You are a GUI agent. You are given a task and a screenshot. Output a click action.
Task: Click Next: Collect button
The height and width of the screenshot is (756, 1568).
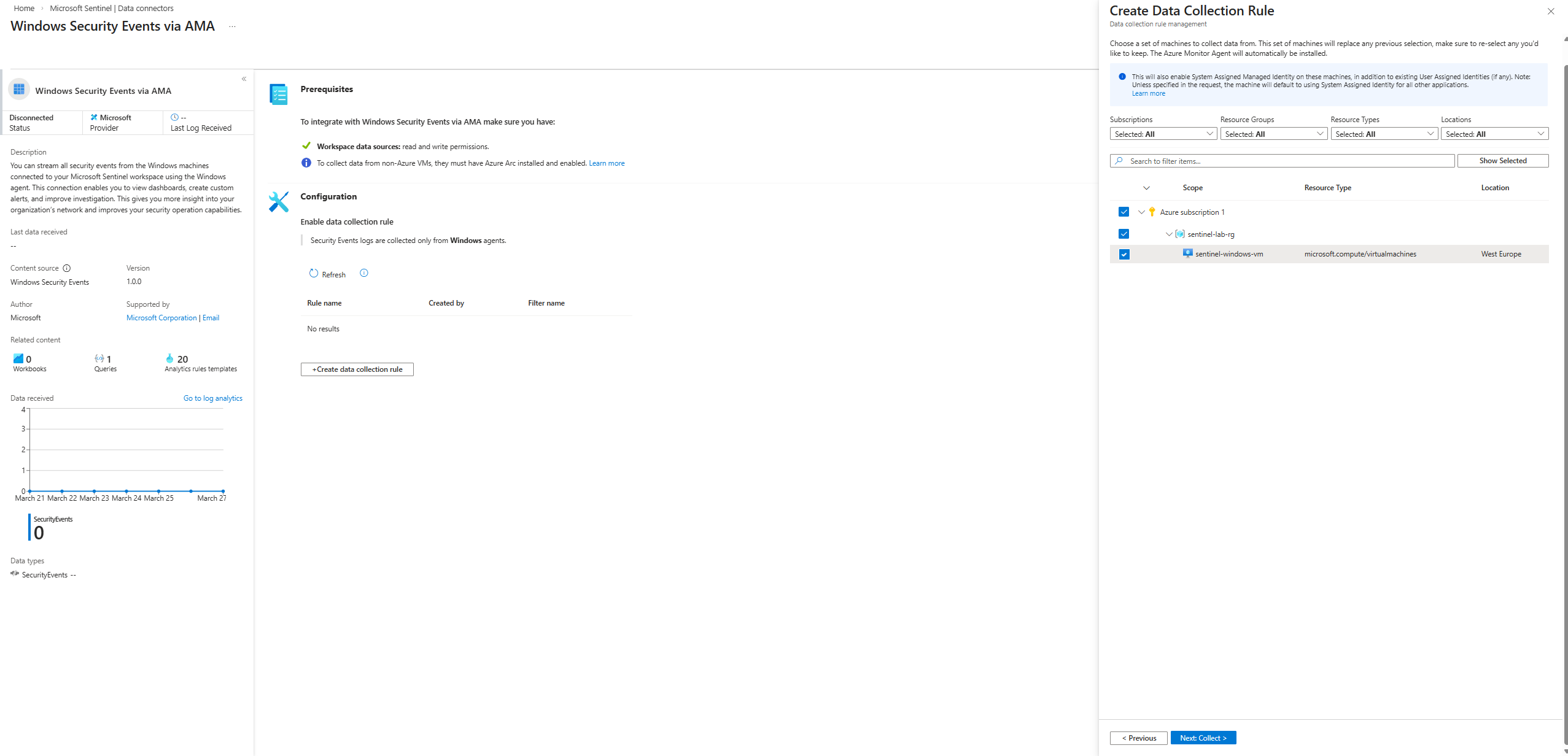point(1203,738)
